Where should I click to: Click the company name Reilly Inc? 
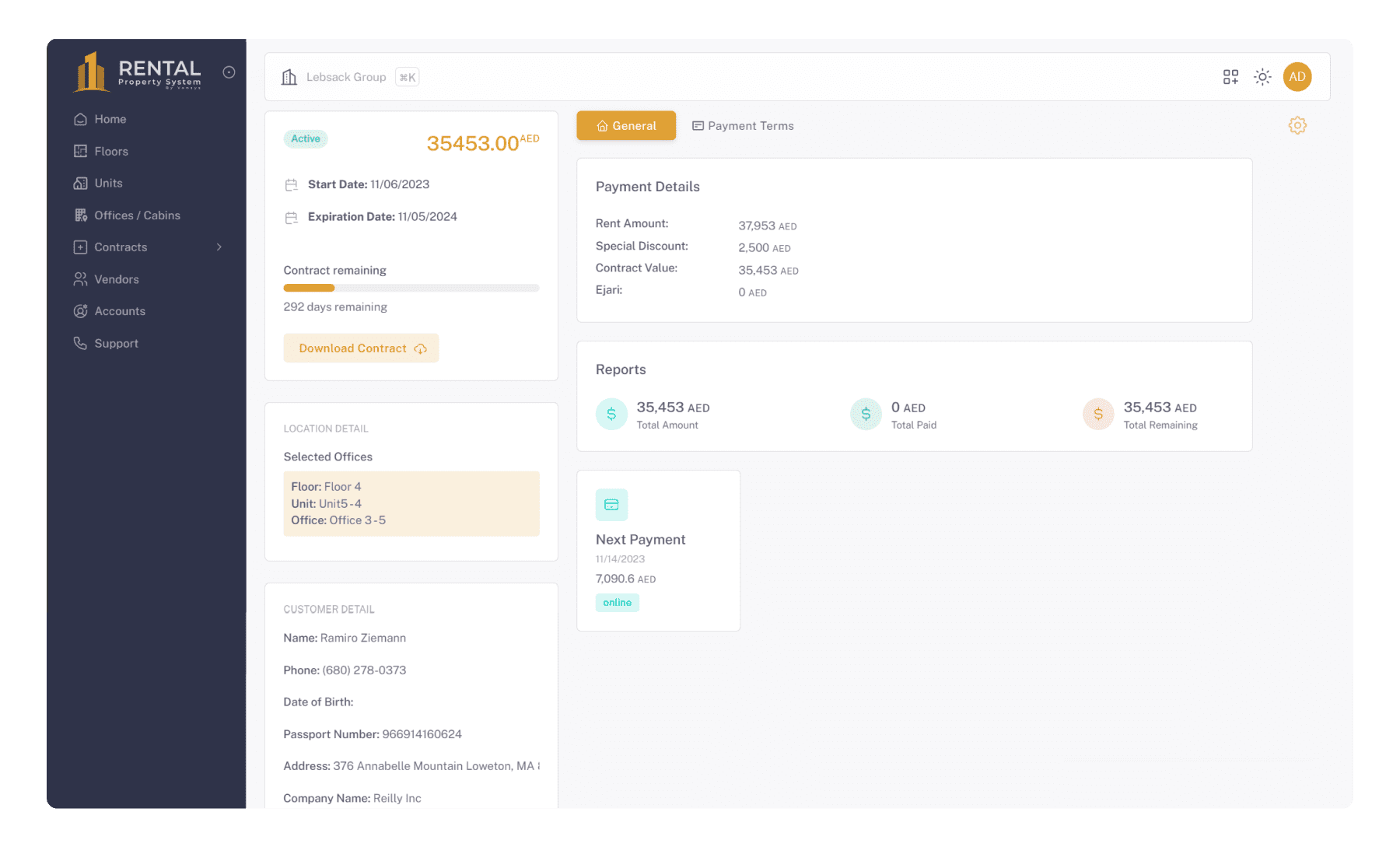click(x=397, y=798)
